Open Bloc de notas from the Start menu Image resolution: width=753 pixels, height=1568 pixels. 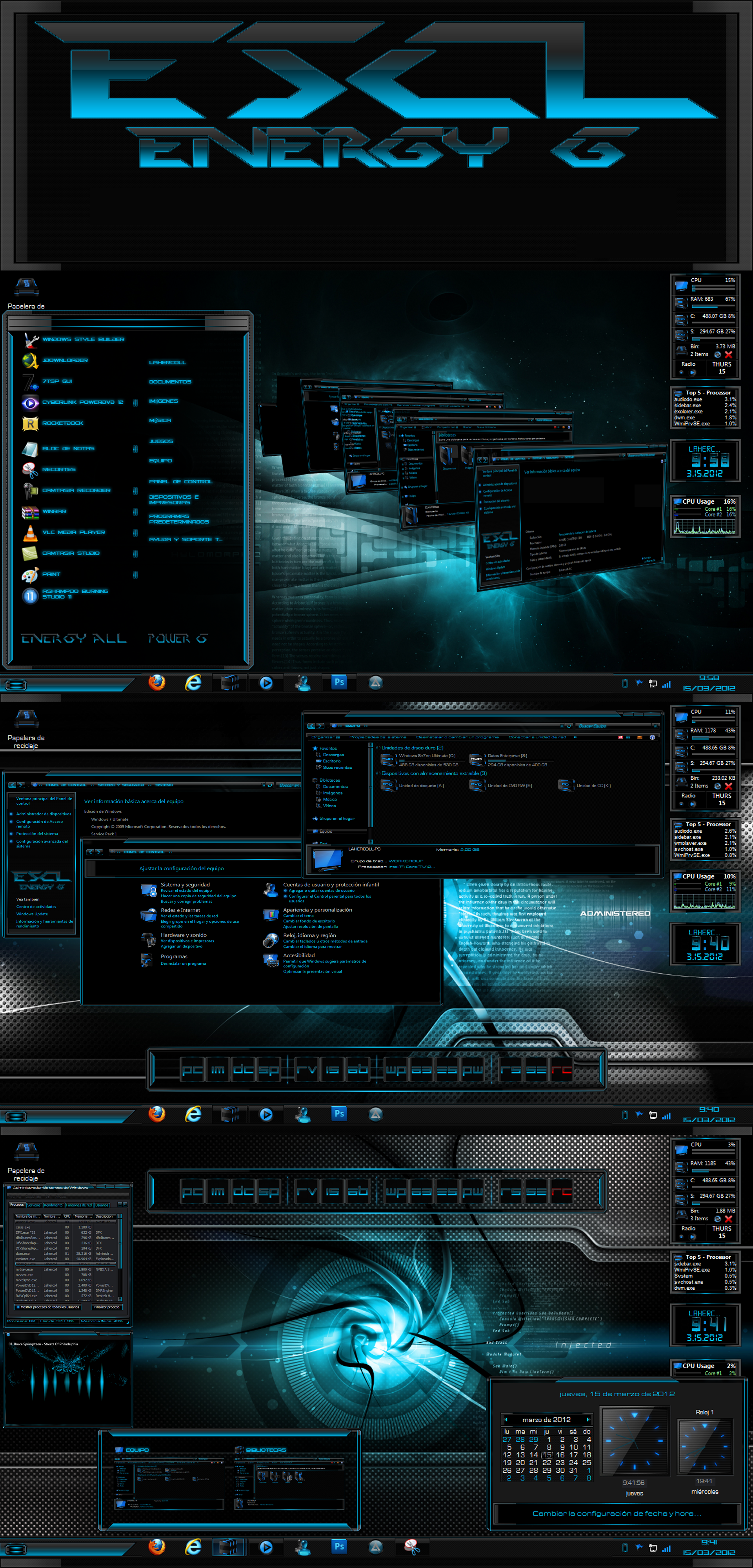tap(58, 448)
